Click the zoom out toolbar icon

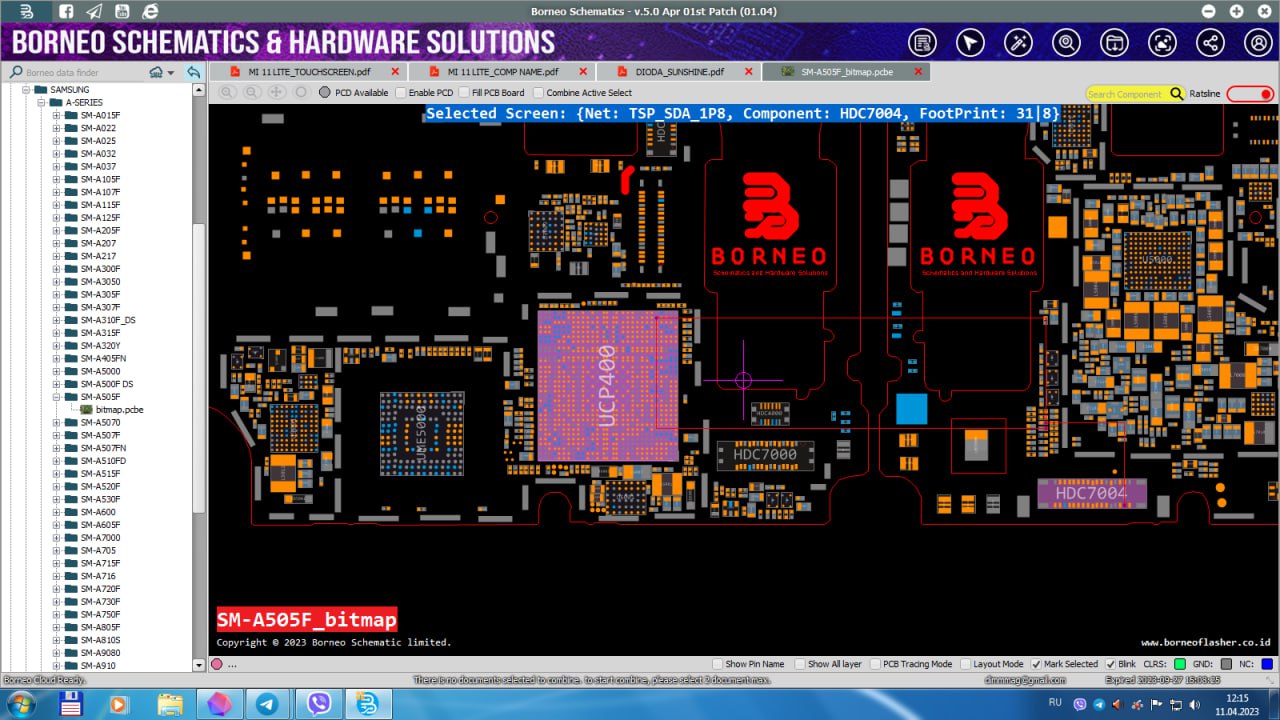click(252, 92)
